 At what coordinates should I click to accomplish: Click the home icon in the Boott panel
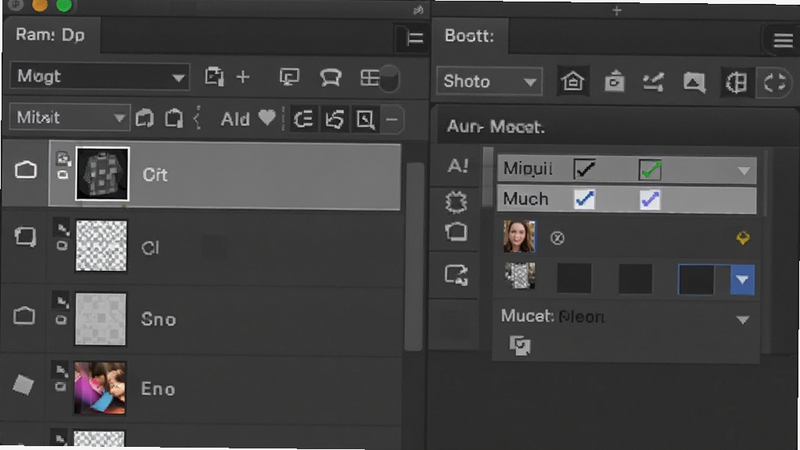pyautogui.click(x=572, y=82)
